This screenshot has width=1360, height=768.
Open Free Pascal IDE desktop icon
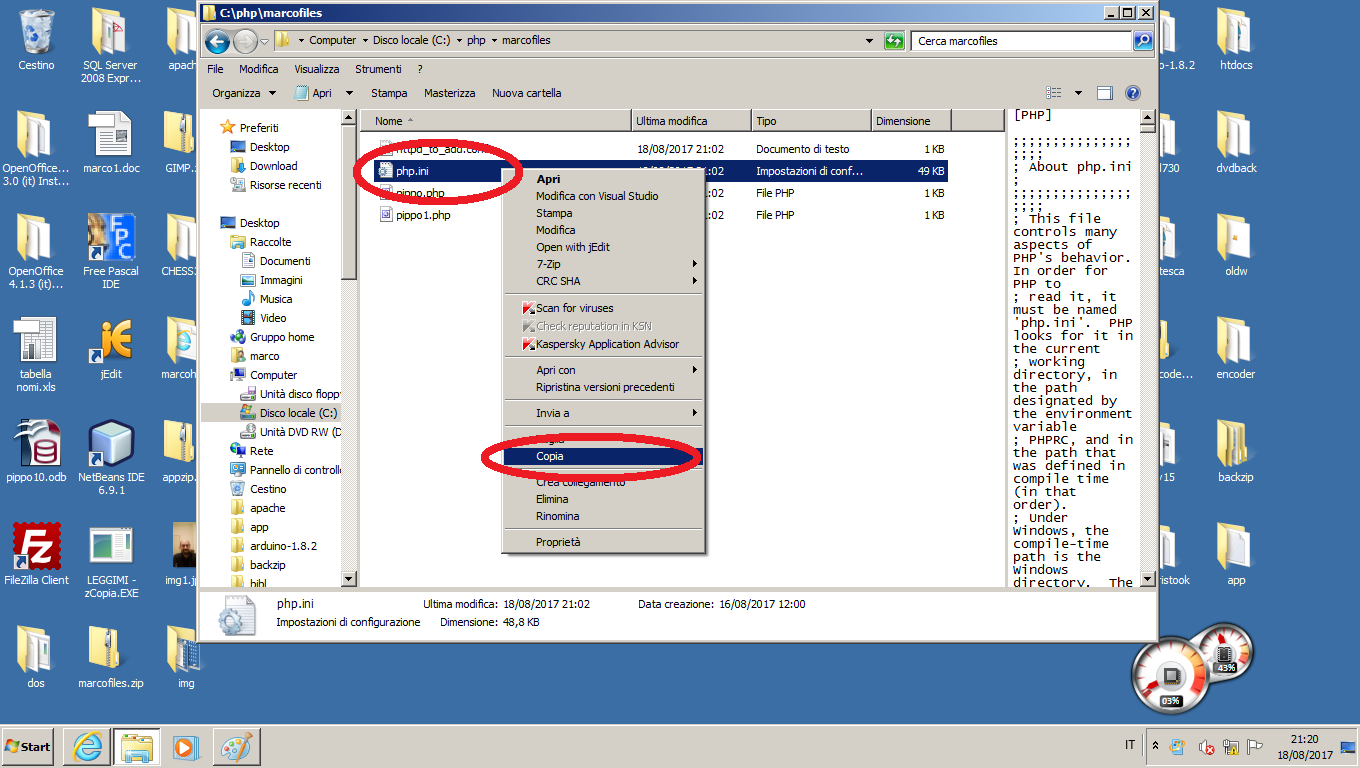point(111,238)
